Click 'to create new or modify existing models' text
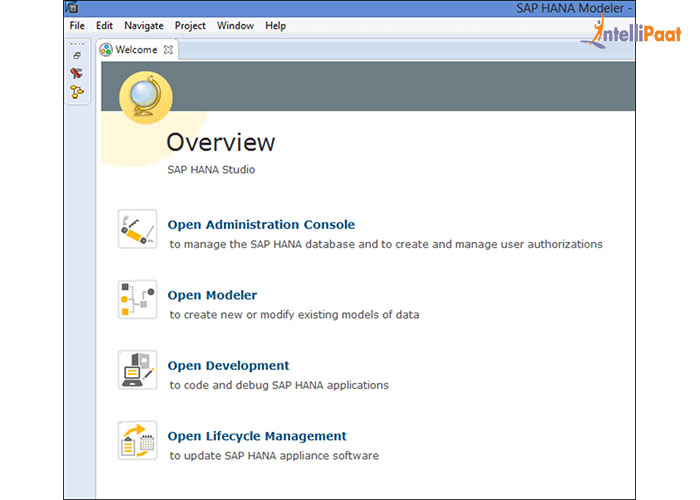The height and width of the screenshot is (500, 700). [x=294, y=315]
